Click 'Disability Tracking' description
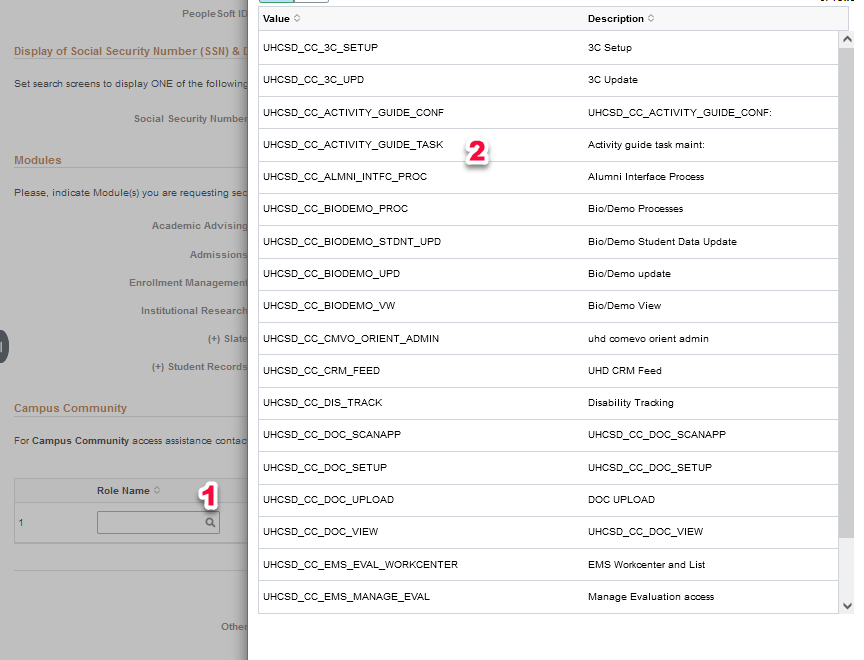The height and width of the screenshot is (660, 864). tap(630, 402)
